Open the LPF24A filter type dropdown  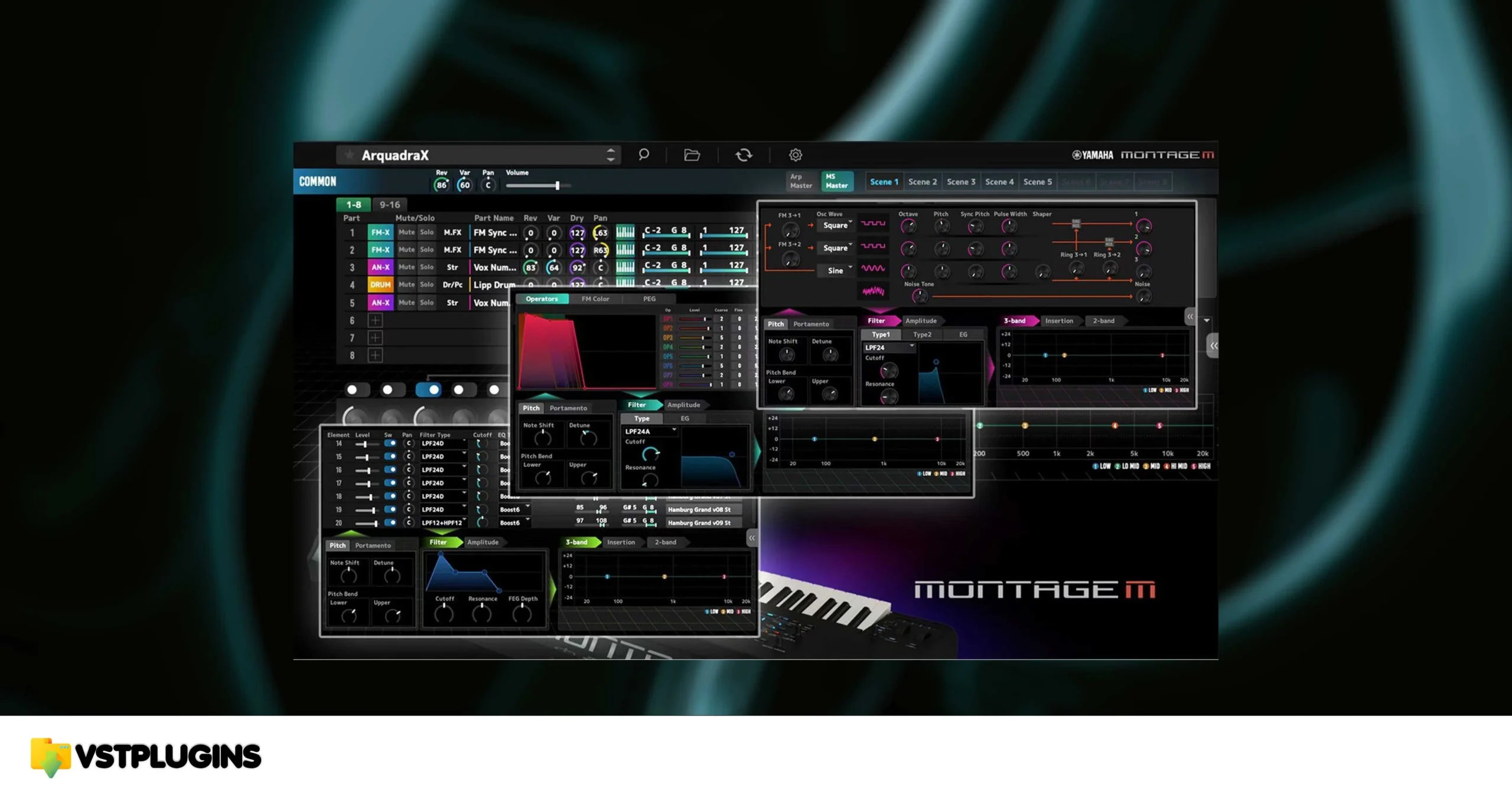(x=650, y=431)
